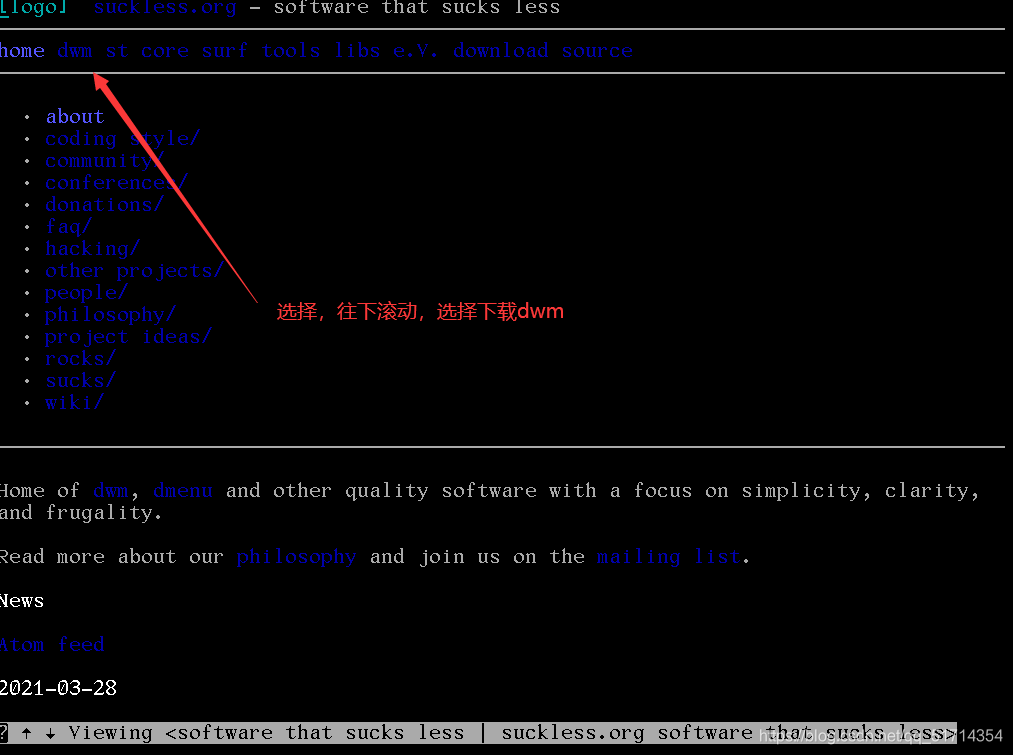Open the faq/ link
1013x755 pixels.
[x=68, y=226]
